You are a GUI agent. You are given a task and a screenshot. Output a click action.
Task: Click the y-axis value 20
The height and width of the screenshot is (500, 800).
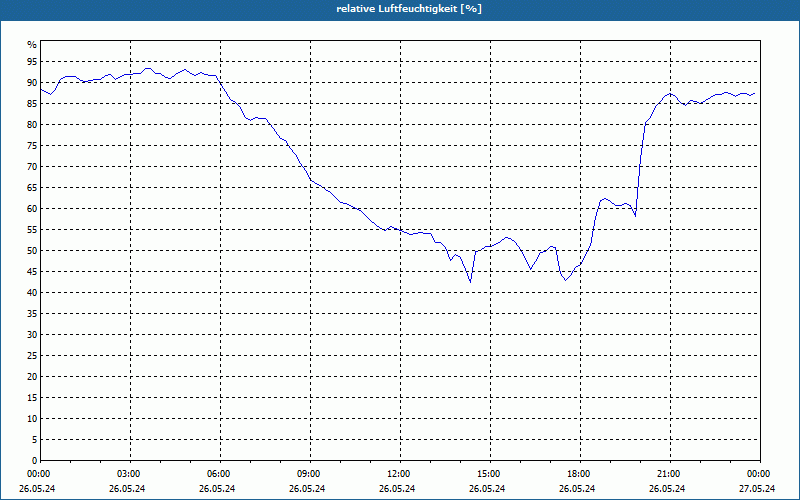tap(32, 377)
